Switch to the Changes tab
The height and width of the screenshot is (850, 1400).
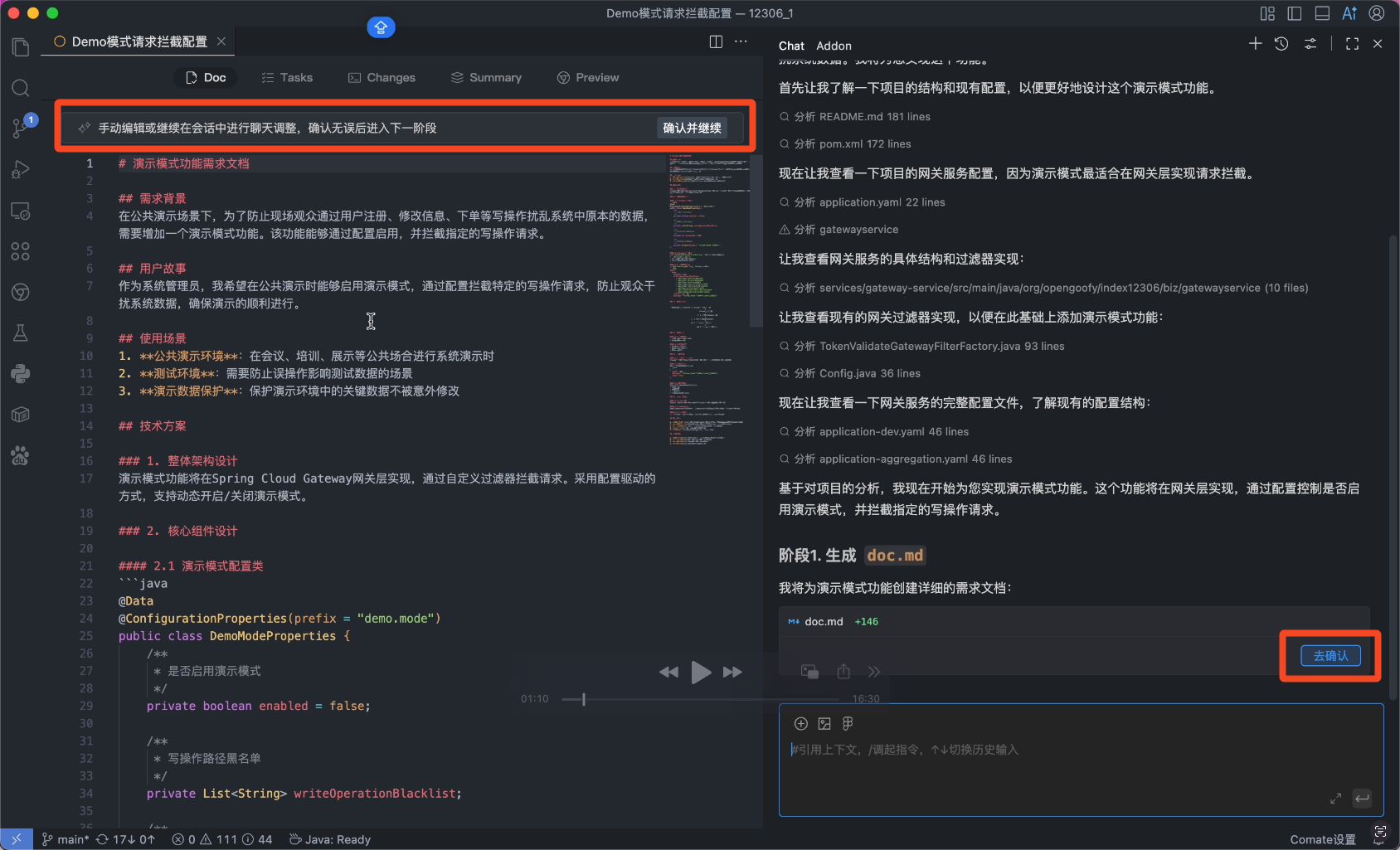382,77
